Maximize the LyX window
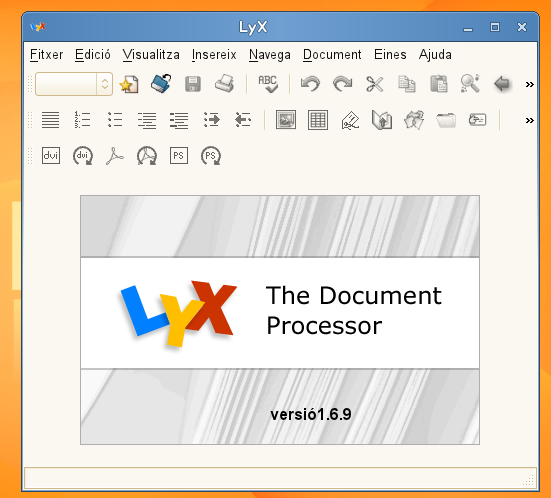The height and width of the screenshot is (498, 551). point(495,27)
